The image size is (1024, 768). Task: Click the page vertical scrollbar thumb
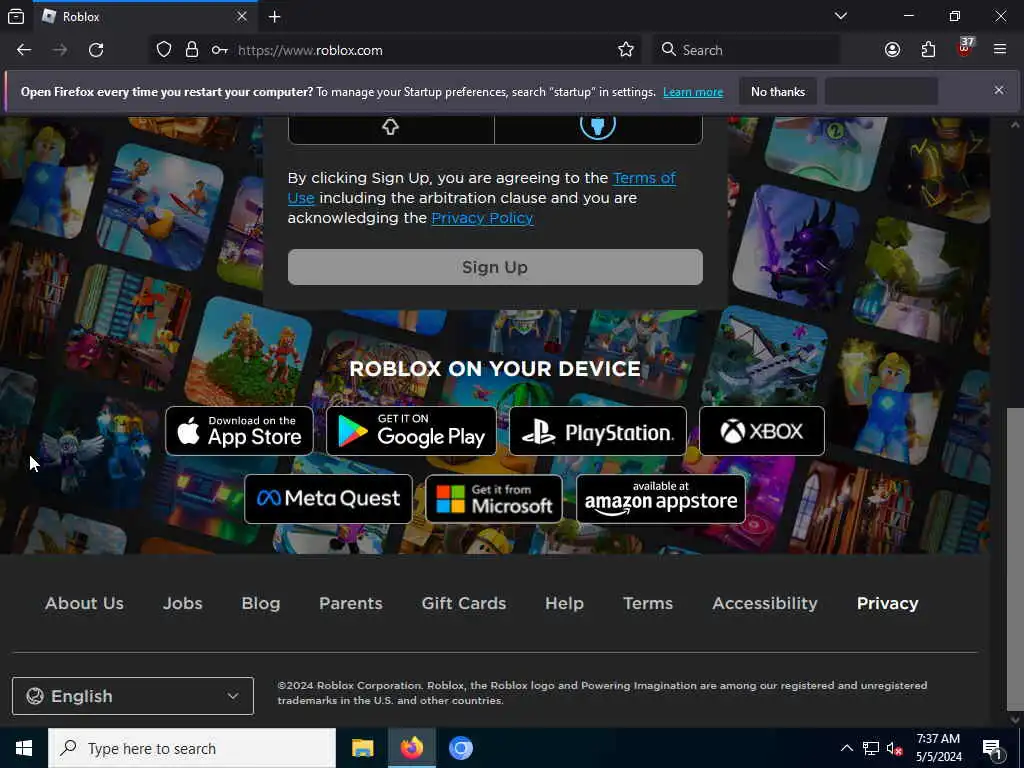coord(1014,560)
